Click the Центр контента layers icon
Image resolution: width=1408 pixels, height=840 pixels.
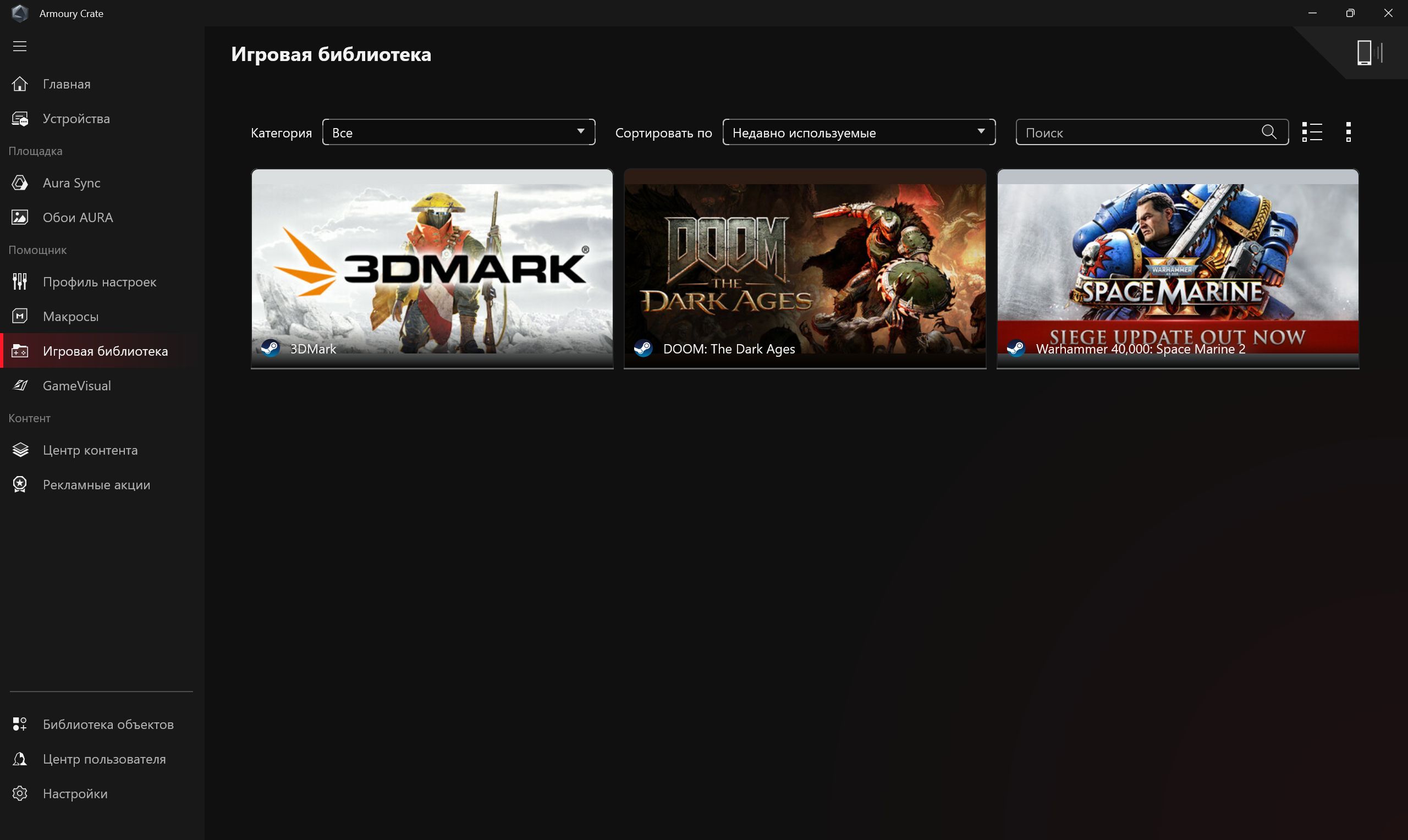point(20,450)
